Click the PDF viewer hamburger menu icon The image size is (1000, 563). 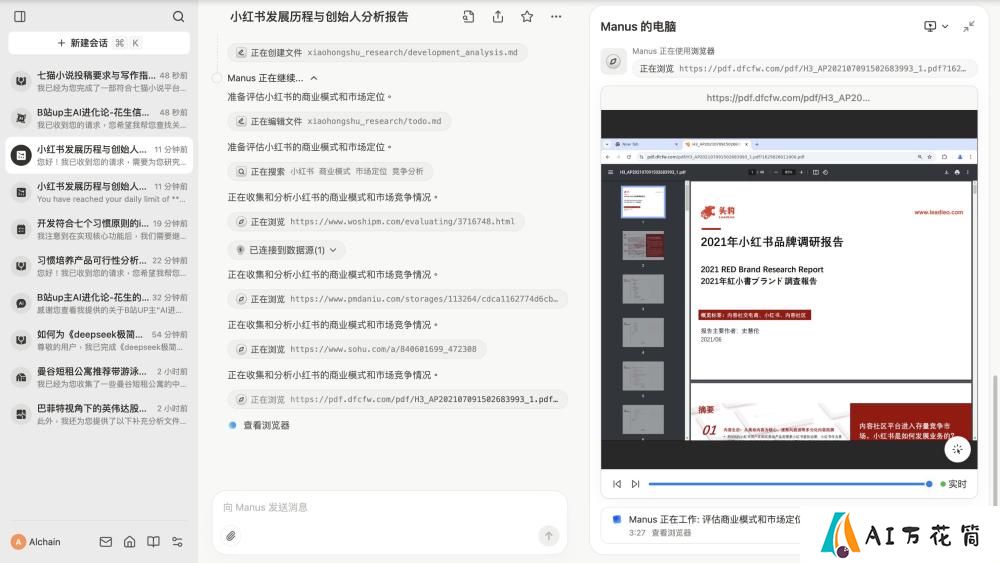(x=610, y=172)
